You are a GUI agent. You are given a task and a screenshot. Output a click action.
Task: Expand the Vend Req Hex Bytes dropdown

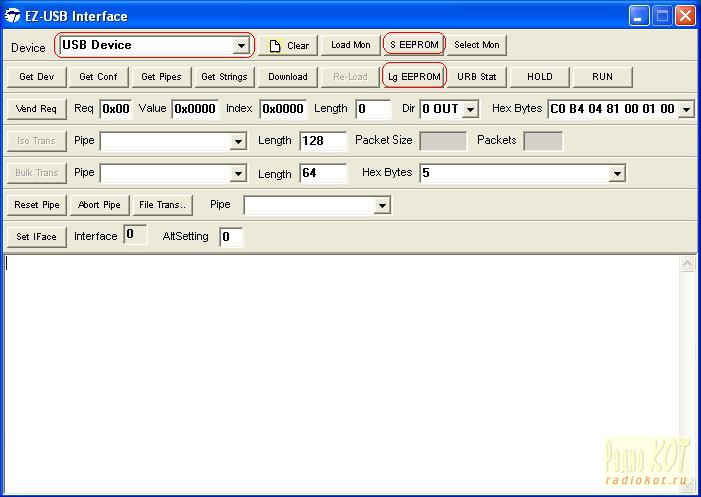[687, 110]
